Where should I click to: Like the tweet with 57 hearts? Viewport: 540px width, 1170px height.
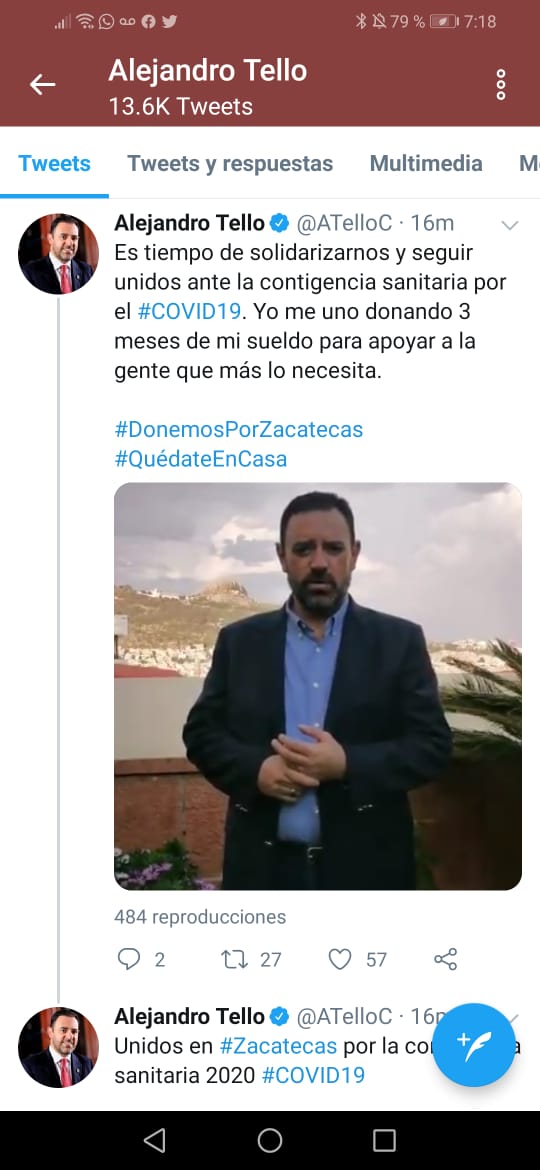click(x=340, y=959)
